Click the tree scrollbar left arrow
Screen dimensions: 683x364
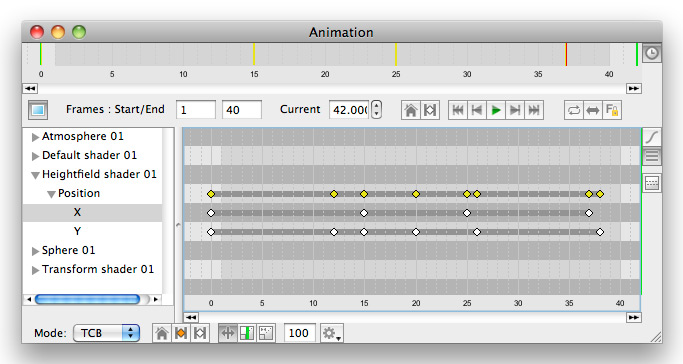(29, 299)
